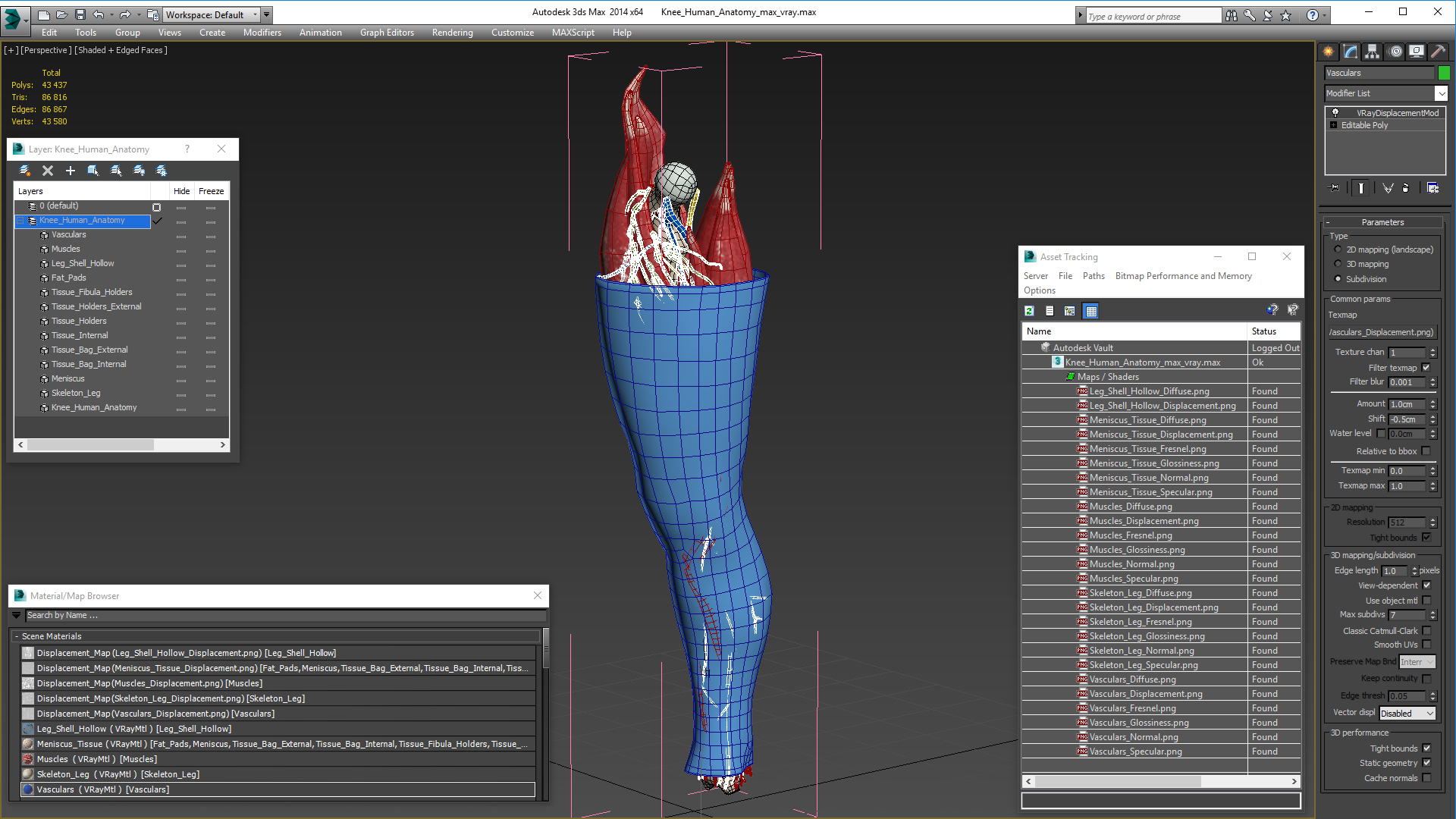
Task: Open the Rendering menu
Action: [x=453, y=33]
